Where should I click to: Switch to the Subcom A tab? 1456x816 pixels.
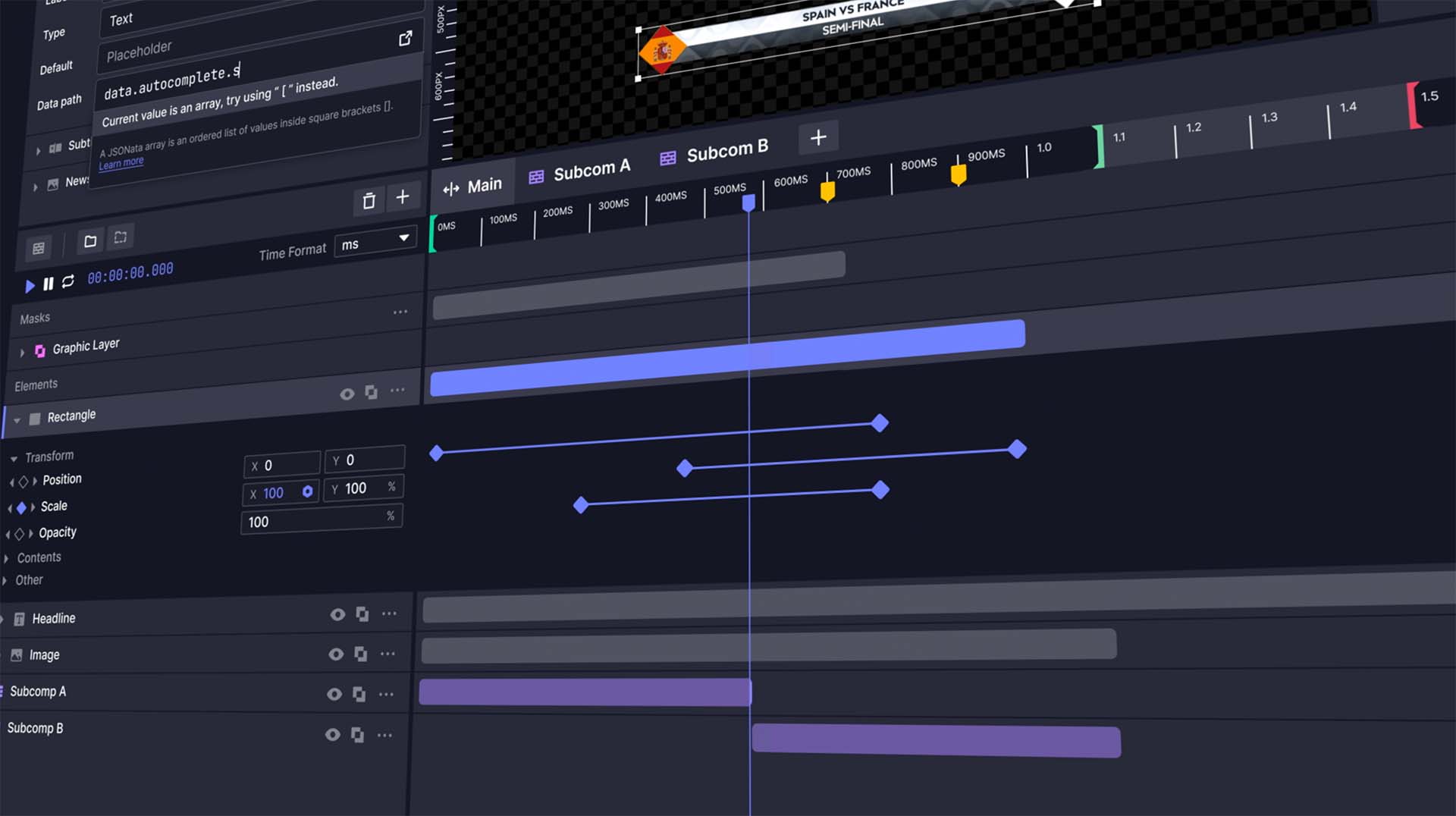pos(580,172)
